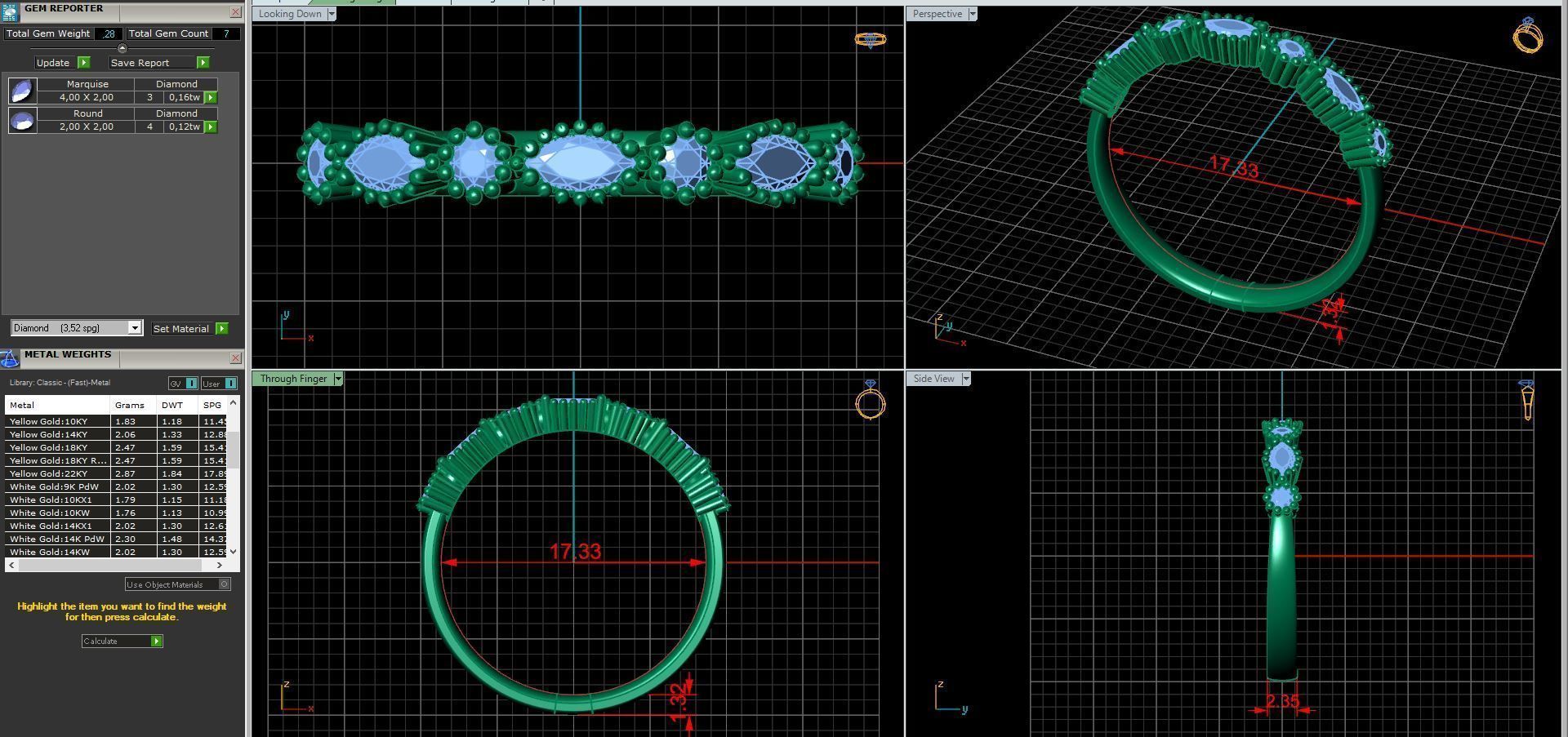Screen dimensions: 1568x737
Task: Select Yellow Gold:10KY row
Action: [x=116, y=421]
